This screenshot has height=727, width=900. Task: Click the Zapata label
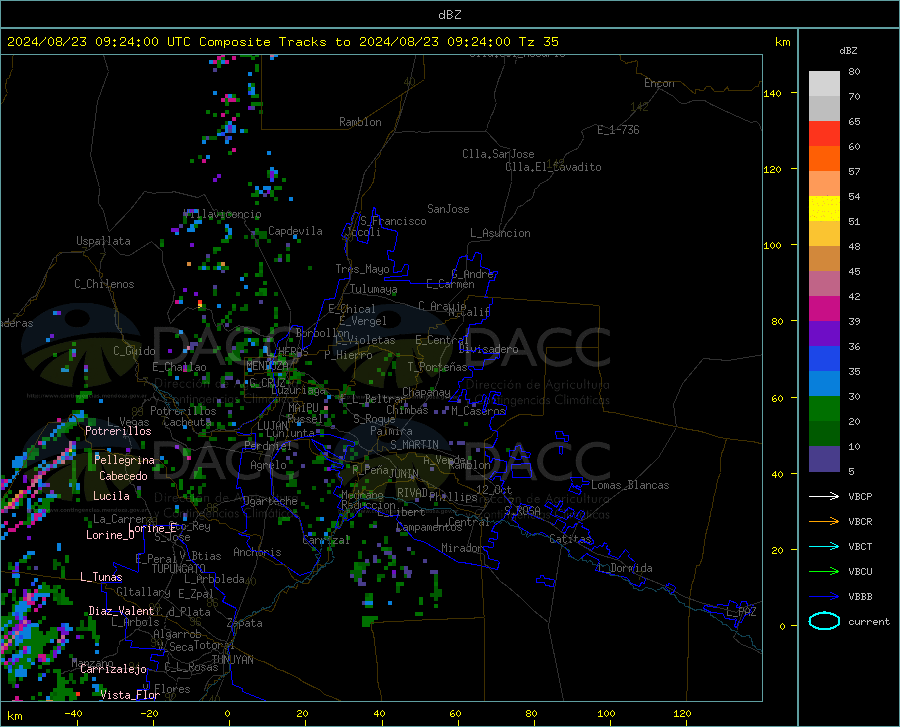point(245,623)
